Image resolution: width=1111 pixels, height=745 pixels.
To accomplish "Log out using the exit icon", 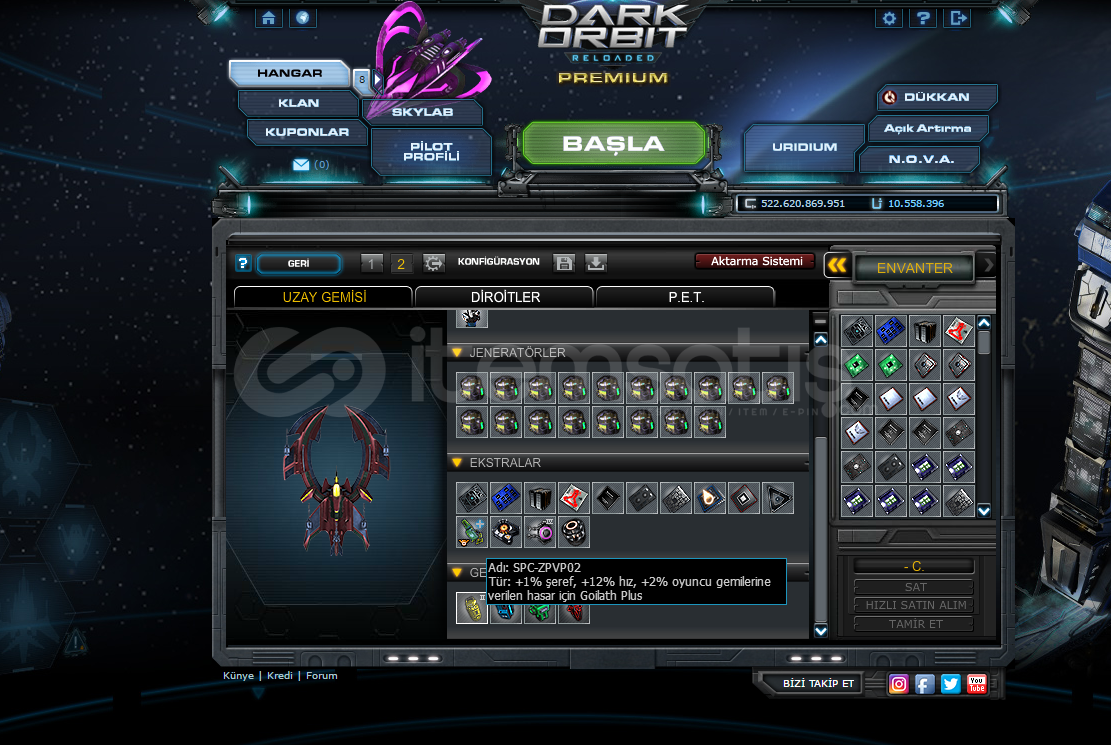I will coord(957,18).
